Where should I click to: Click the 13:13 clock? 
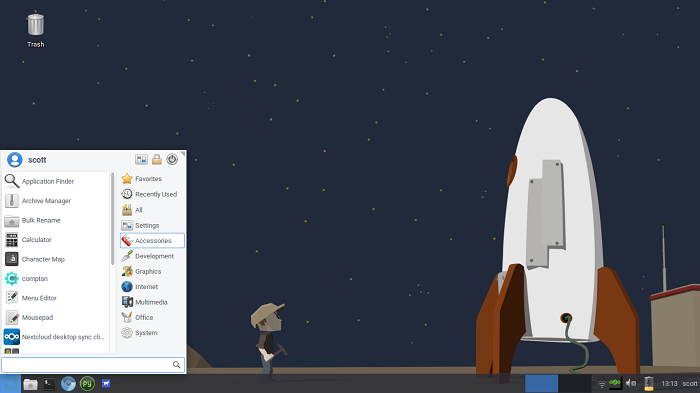669,384
